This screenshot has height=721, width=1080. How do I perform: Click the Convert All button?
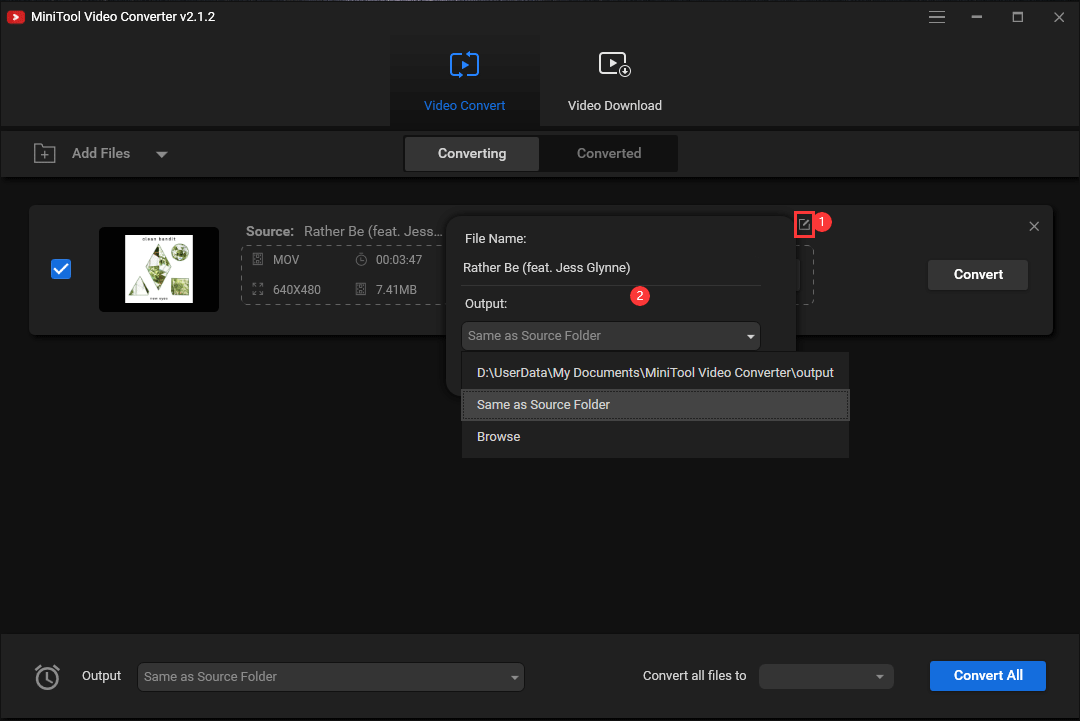988,676
